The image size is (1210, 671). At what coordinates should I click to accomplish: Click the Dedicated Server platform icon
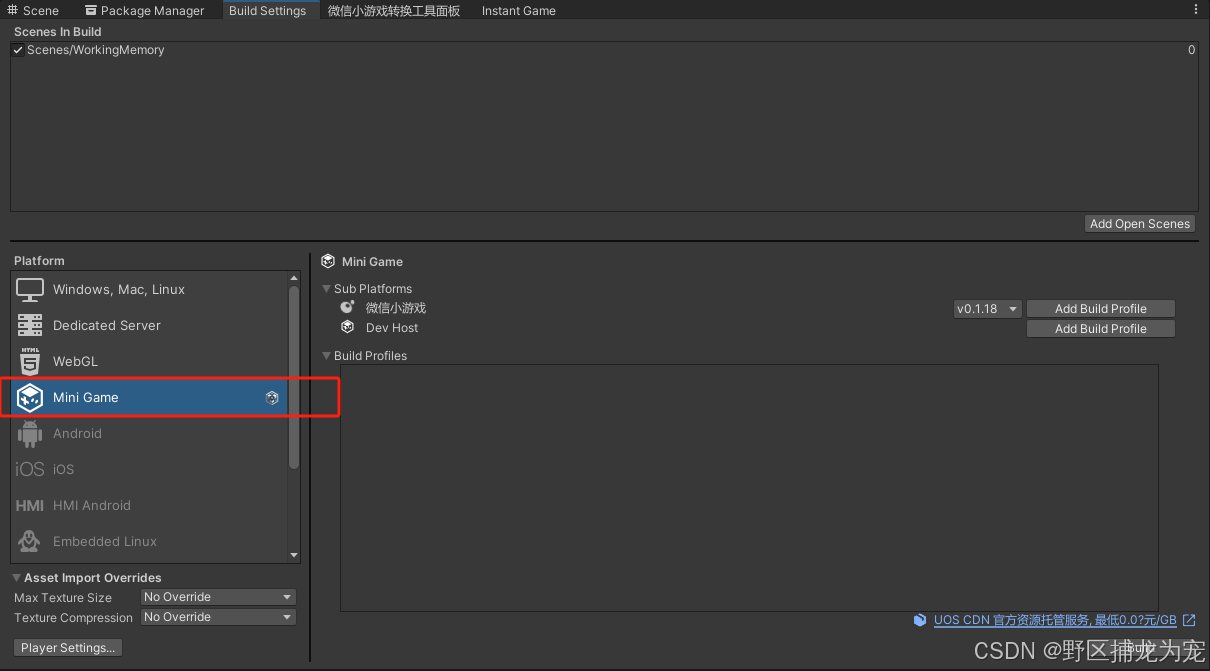(30, 325)
